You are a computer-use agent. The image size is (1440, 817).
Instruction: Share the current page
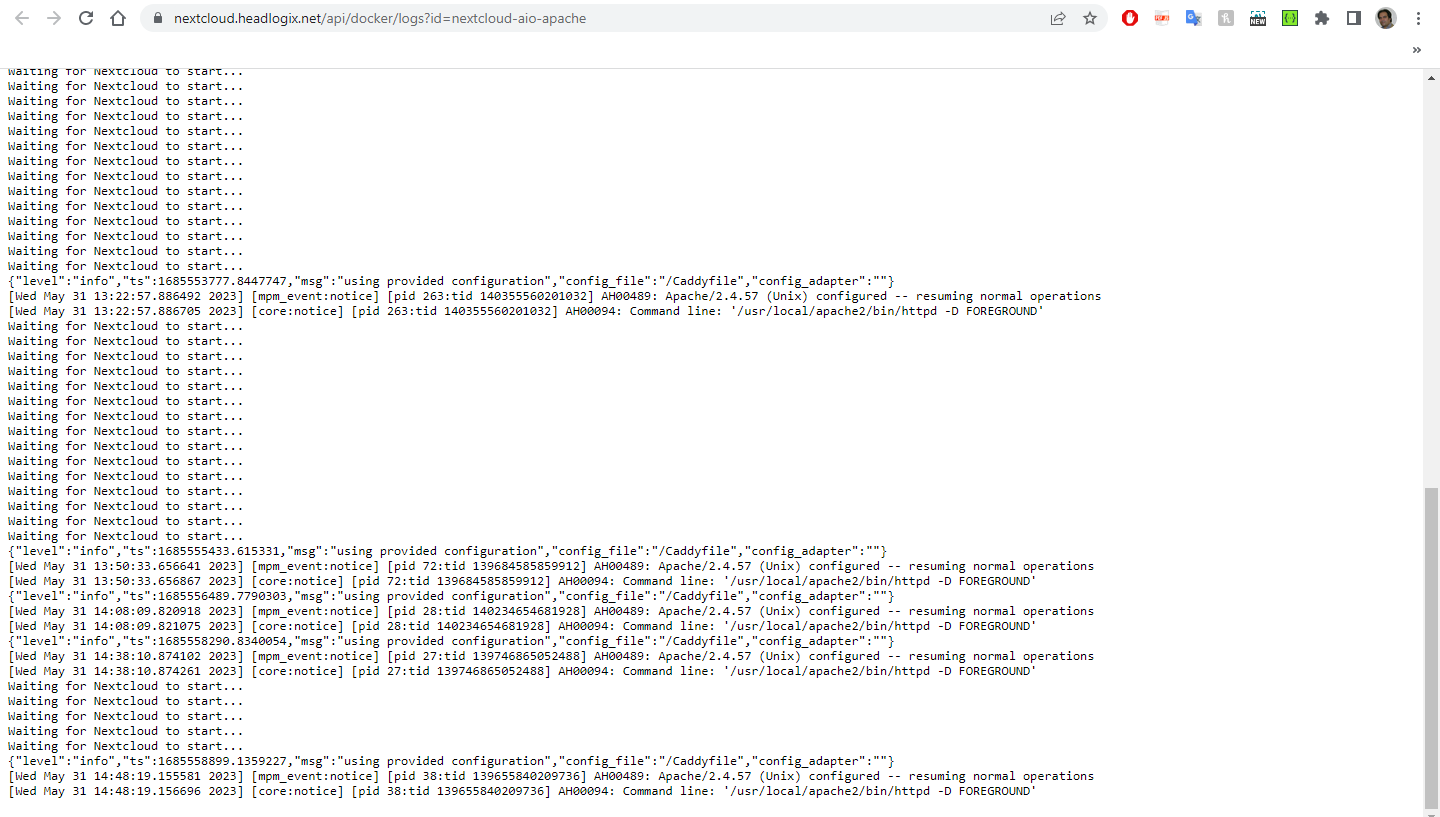[1058, 17]
